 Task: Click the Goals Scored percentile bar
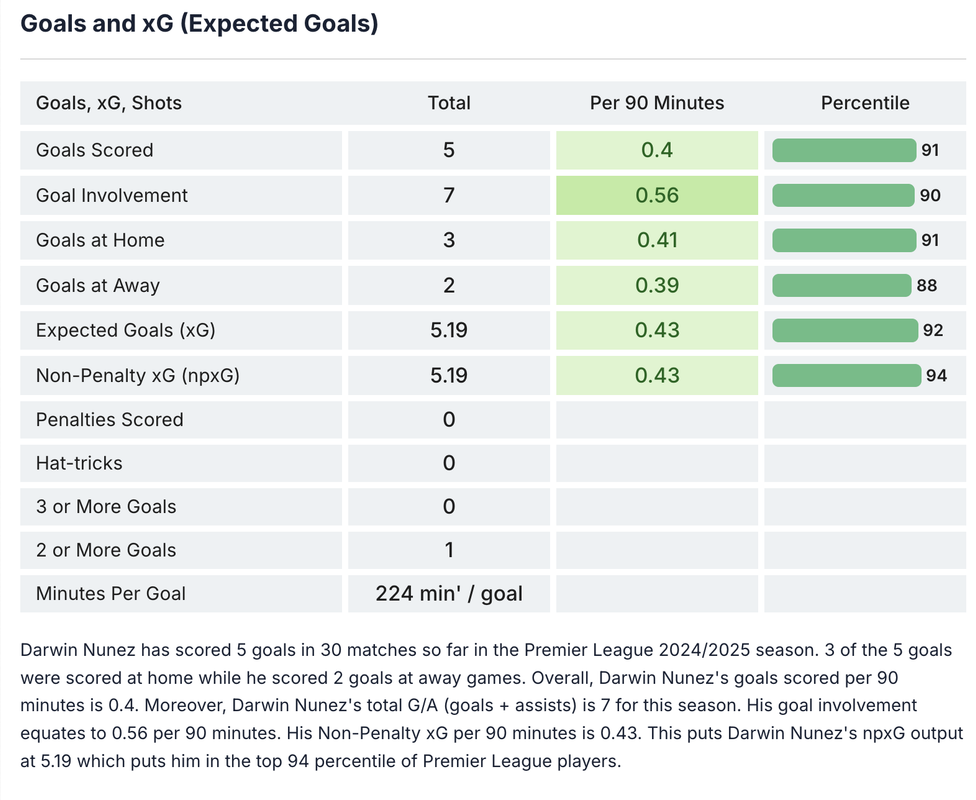pos(845,150)
